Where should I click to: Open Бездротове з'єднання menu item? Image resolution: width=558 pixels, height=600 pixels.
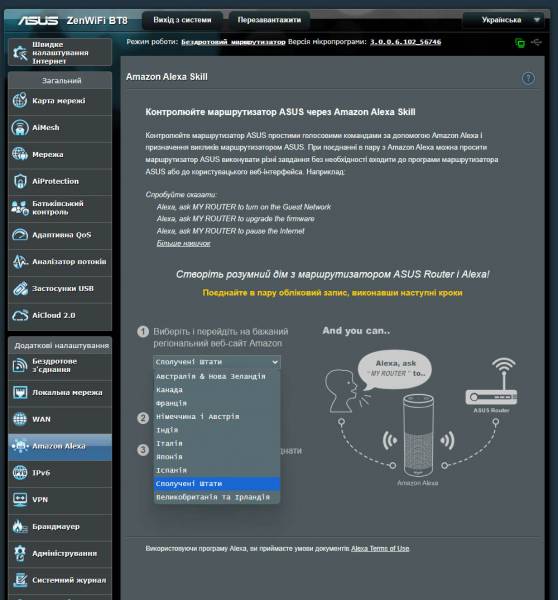(60, 365)
